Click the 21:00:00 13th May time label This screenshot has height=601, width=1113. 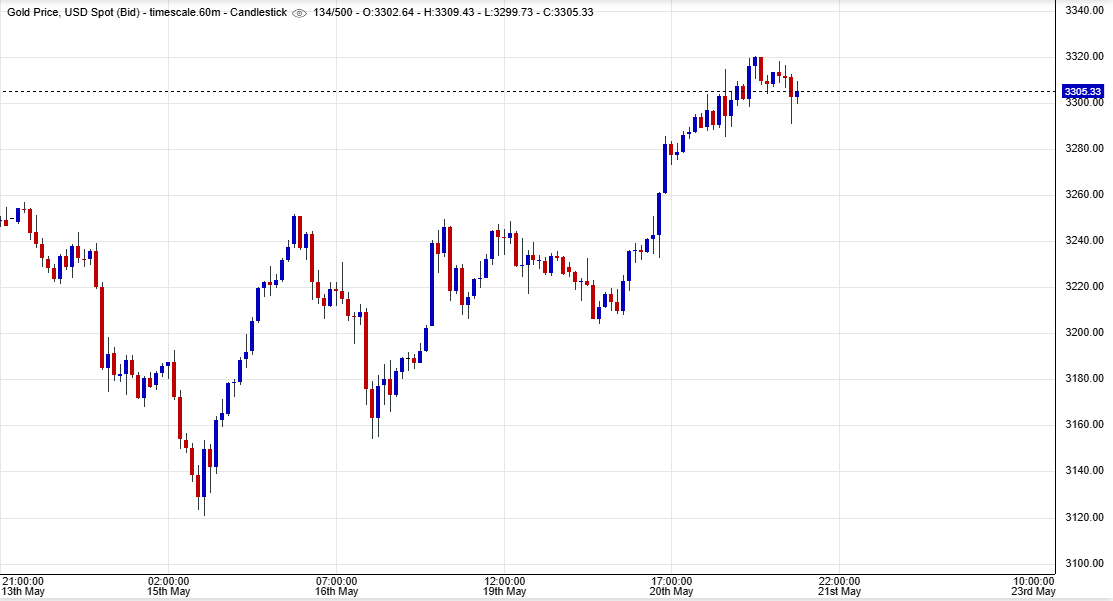click(23, 586)
